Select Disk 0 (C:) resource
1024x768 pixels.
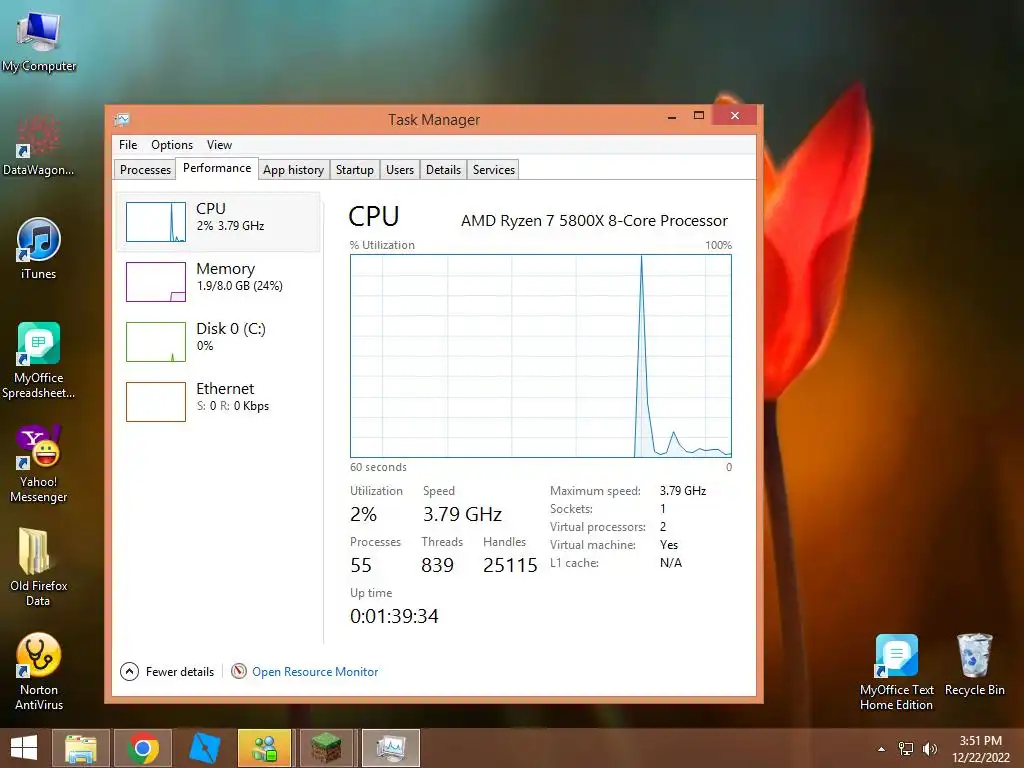click(x=219, y=342)
